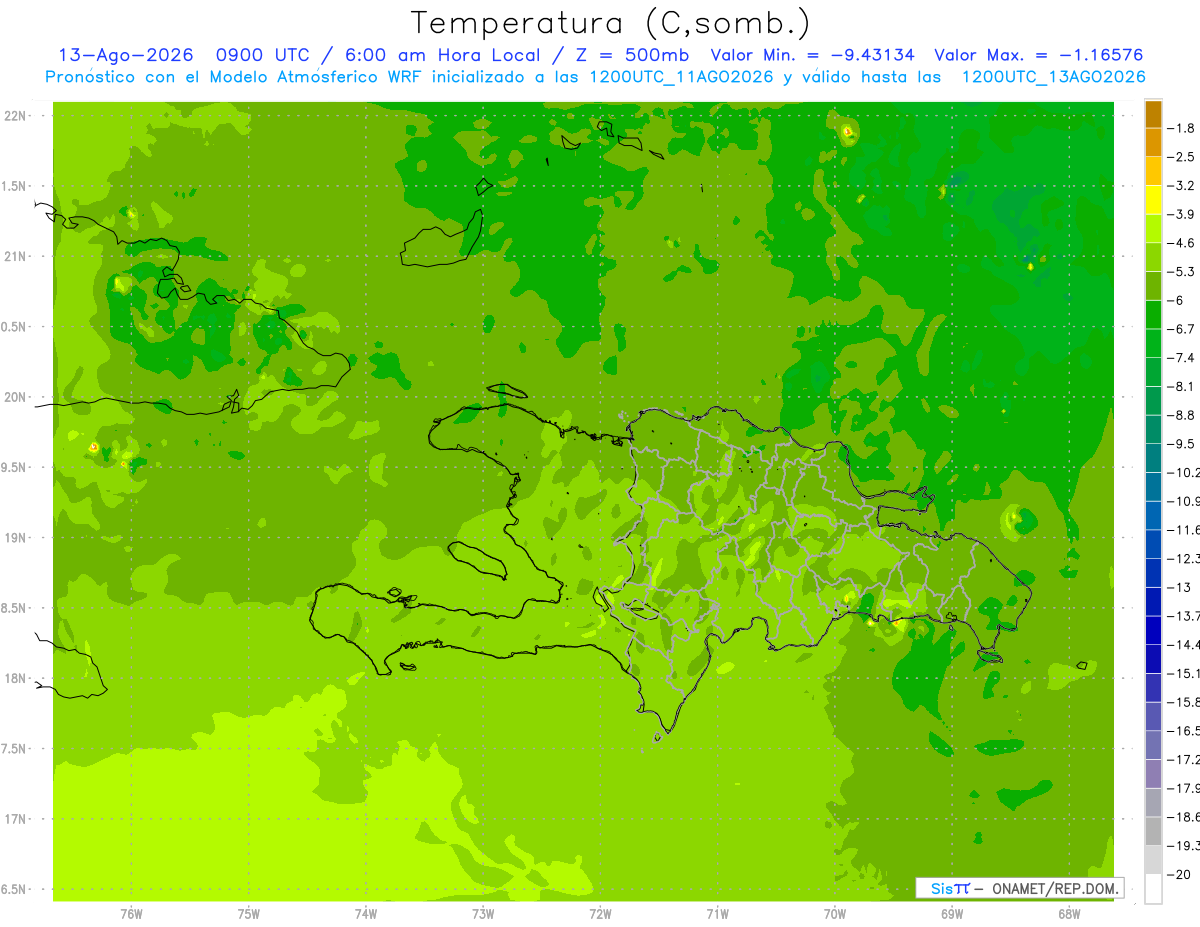The height and width of the screenshot is (927, 1200).
Task: Click the '19N' latitude axis label
Action: [16, 537]
